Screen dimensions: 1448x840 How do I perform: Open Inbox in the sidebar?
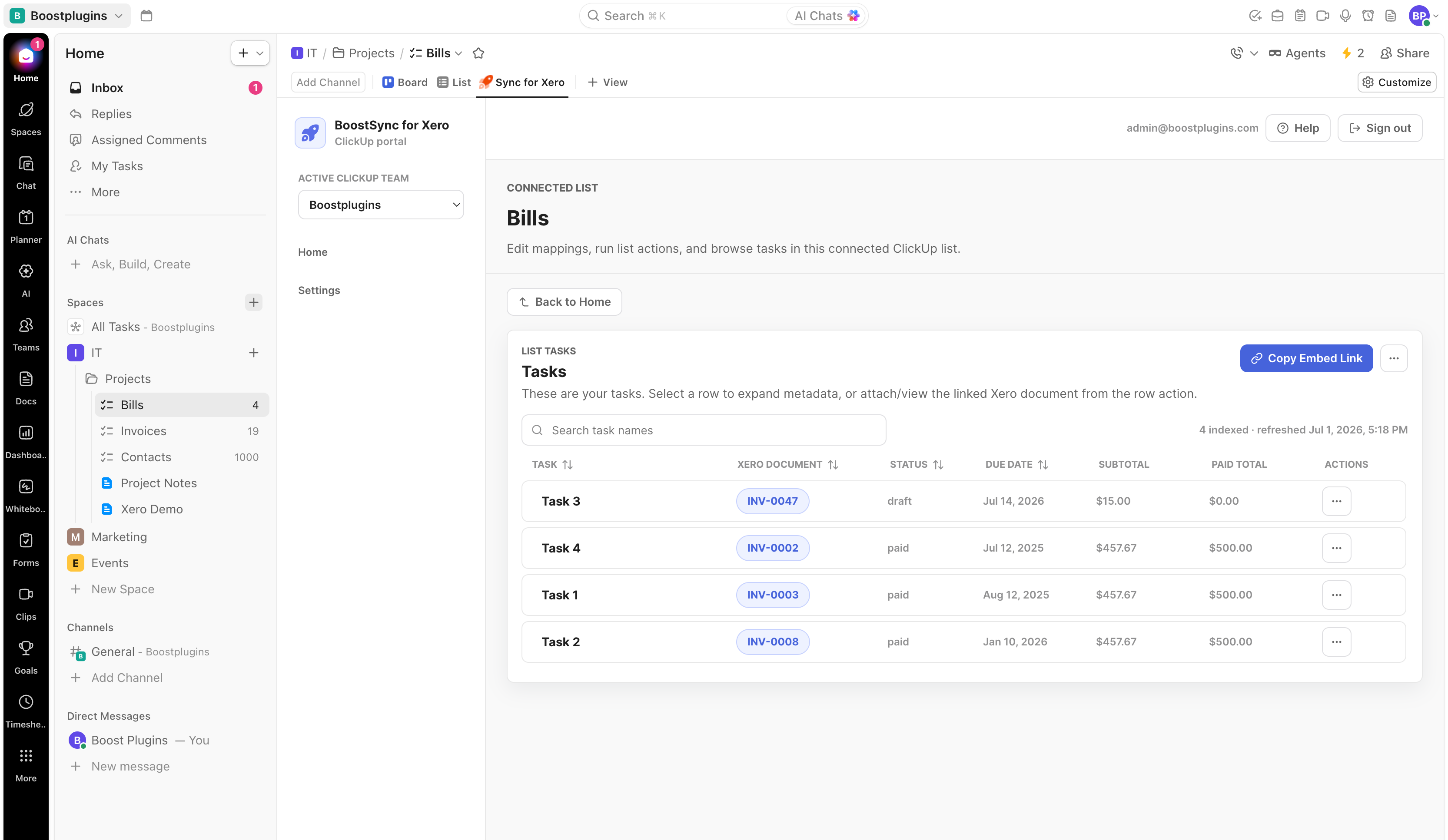166,88
